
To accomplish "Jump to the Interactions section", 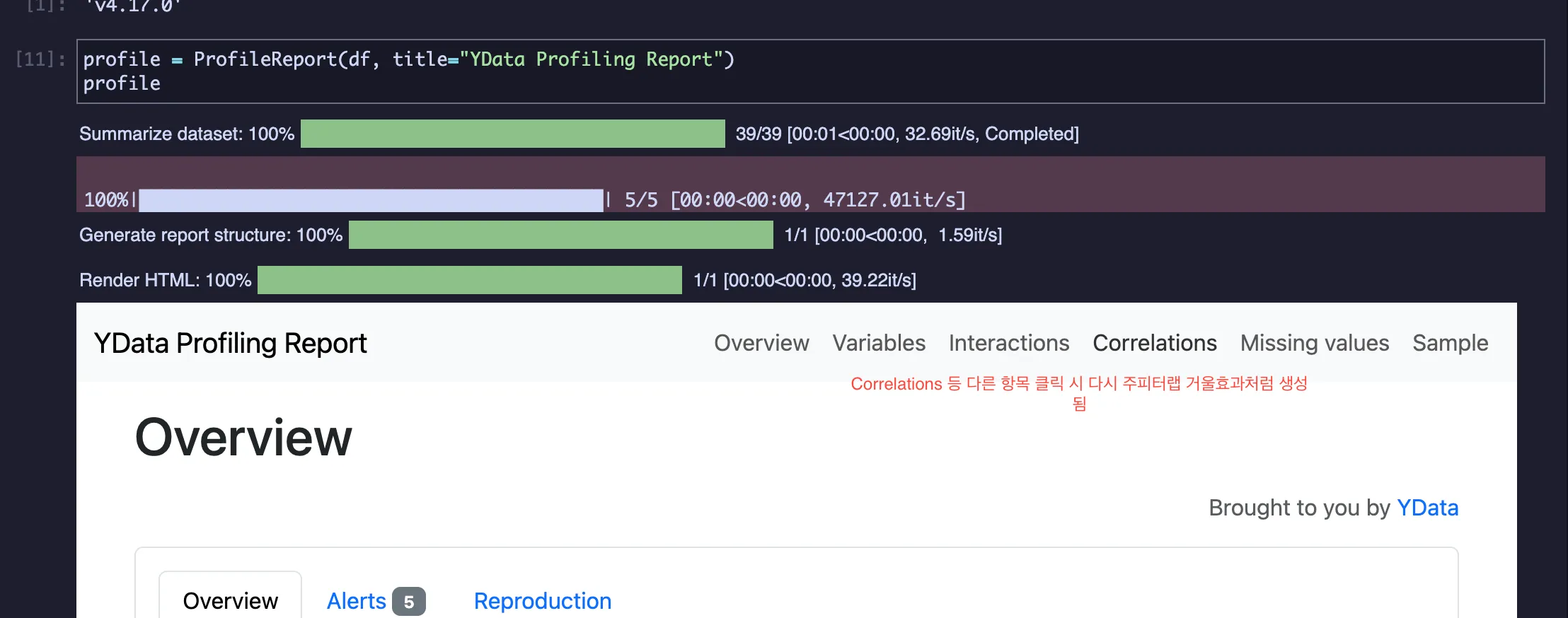I will coord(1009,343).
